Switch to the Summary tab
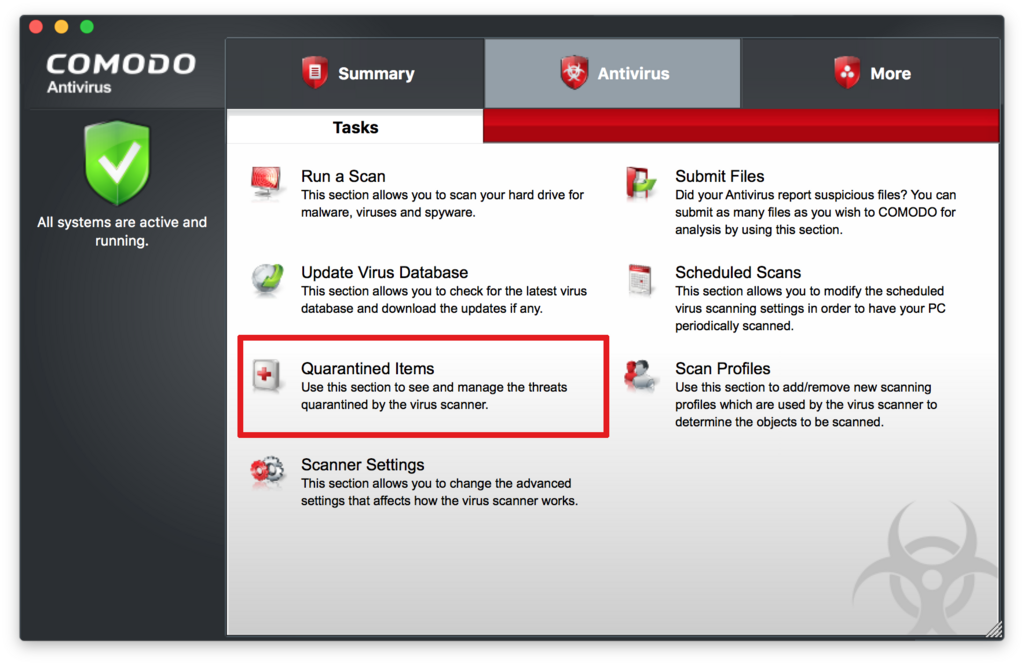The height and width of the screenshot is (665, 1024). point(355,73)
